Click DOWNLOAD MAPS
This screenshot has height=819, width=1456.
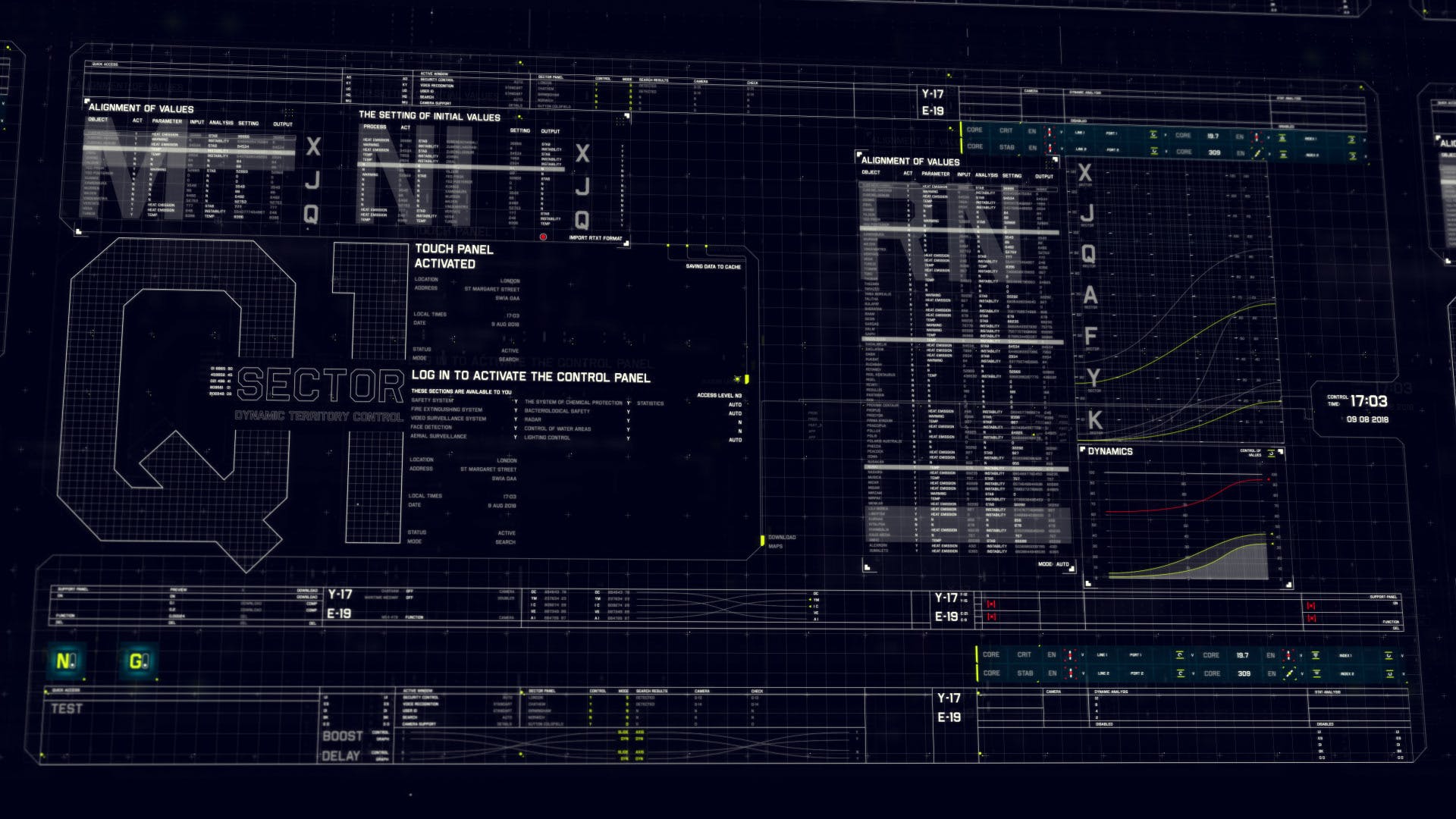pos(781,540)
